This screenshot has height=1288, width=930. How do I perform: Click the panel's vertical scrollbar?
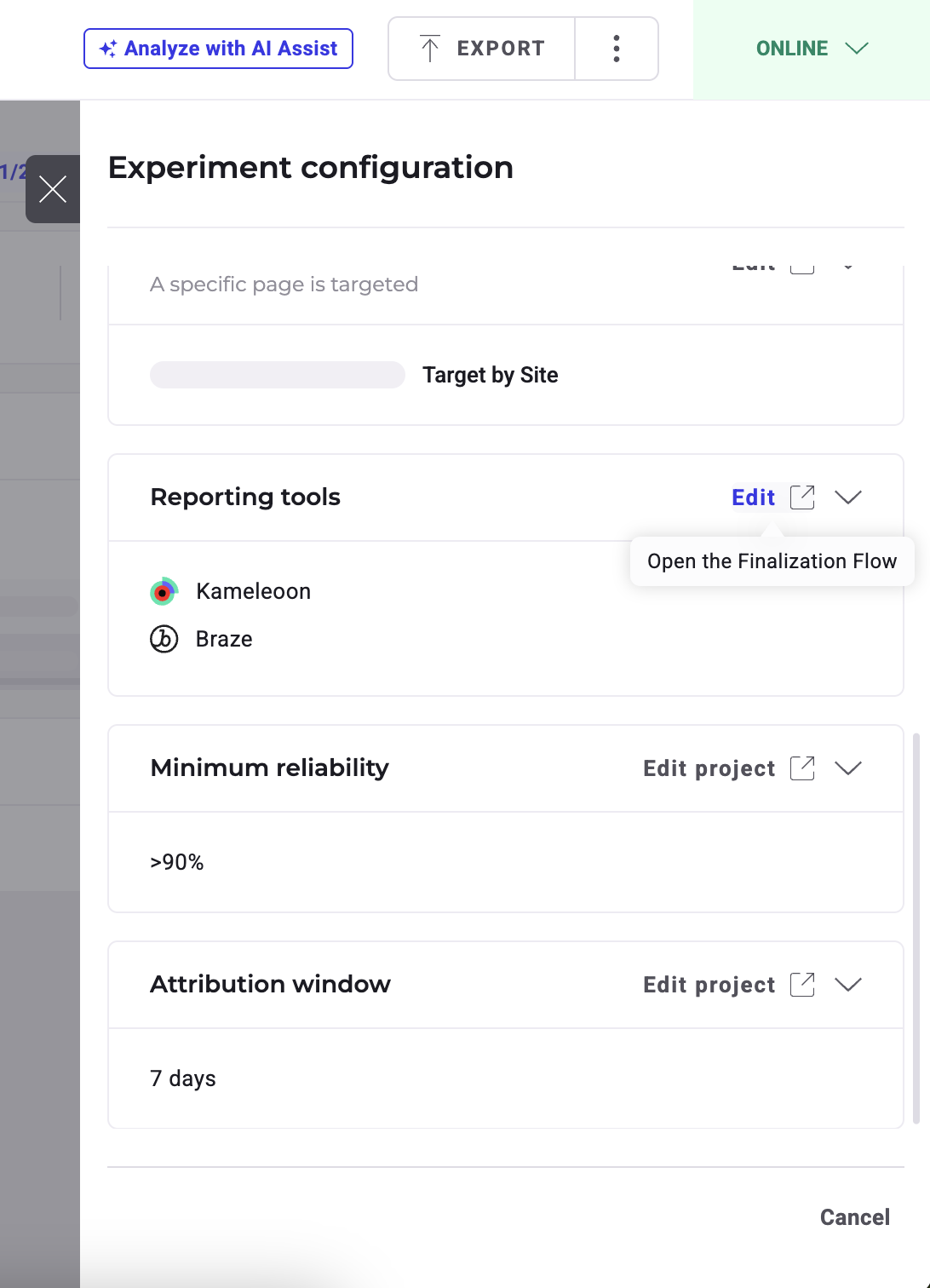point(916,929)
